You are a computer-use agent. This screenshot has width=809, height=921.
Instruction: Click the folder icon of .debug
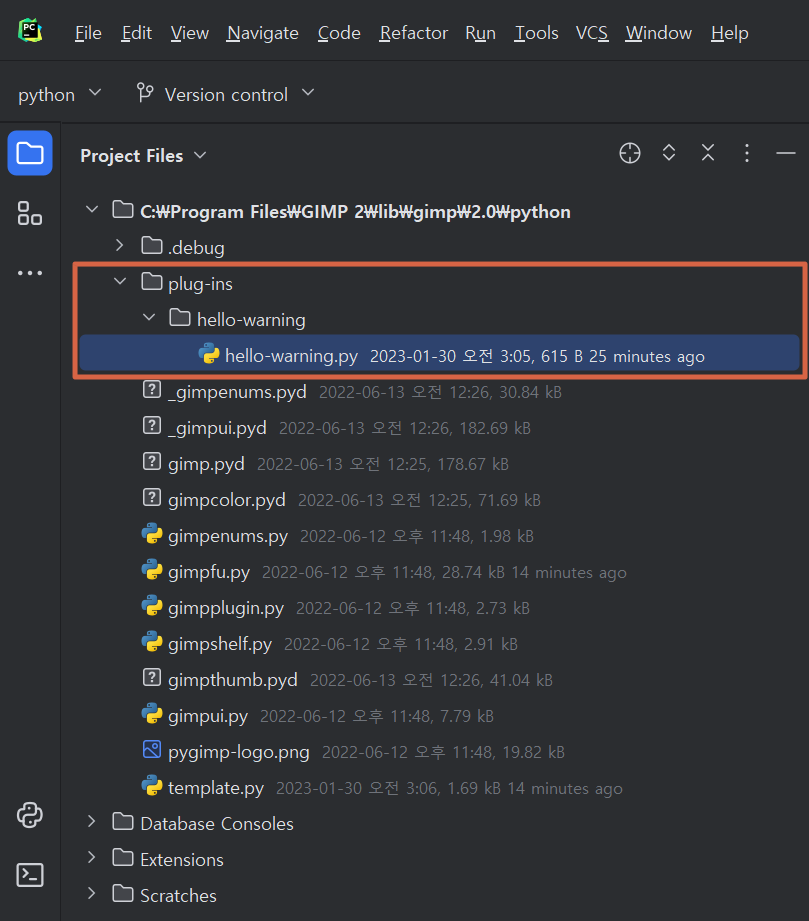(152, 246)
